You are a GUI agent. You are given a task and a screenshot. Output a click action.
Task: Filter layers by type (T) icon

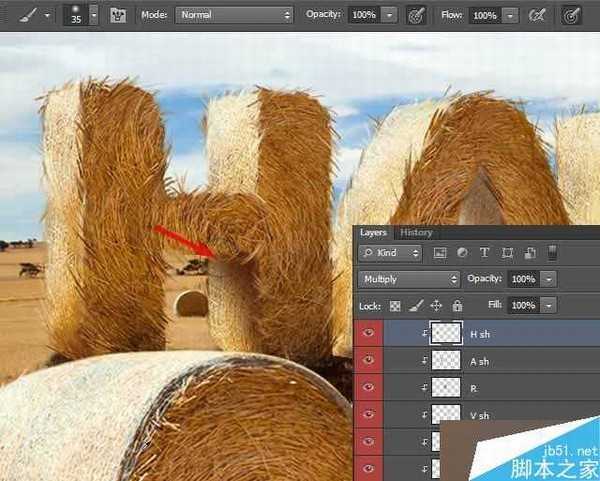tap(485, 254)
